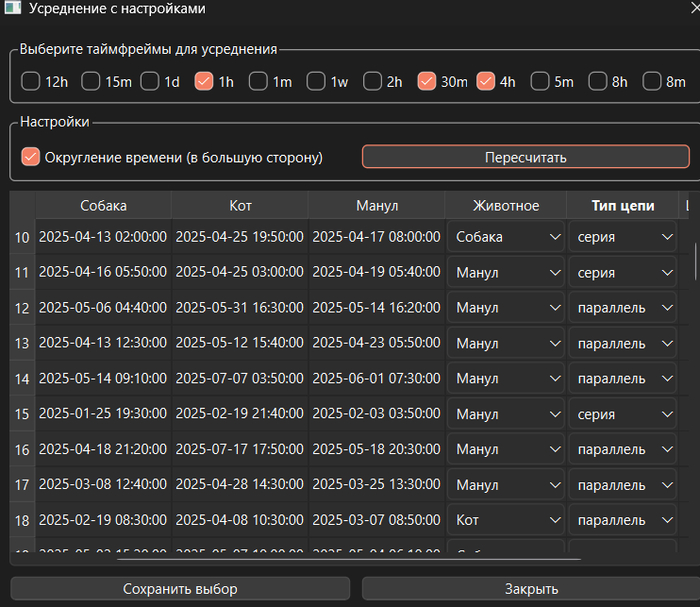Enable the 12h timeframe checkbox

(31, 82)
